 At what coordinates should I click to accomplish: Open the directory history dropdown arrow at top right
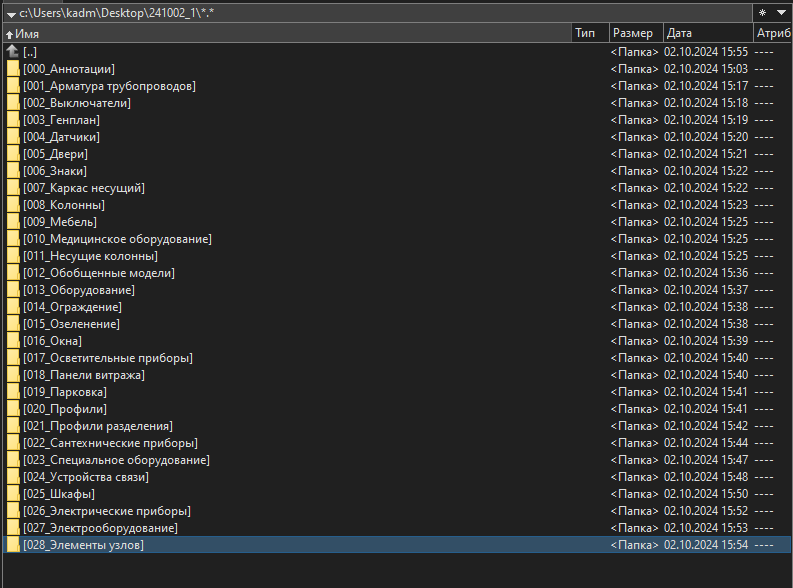click(x=782, y=13)
